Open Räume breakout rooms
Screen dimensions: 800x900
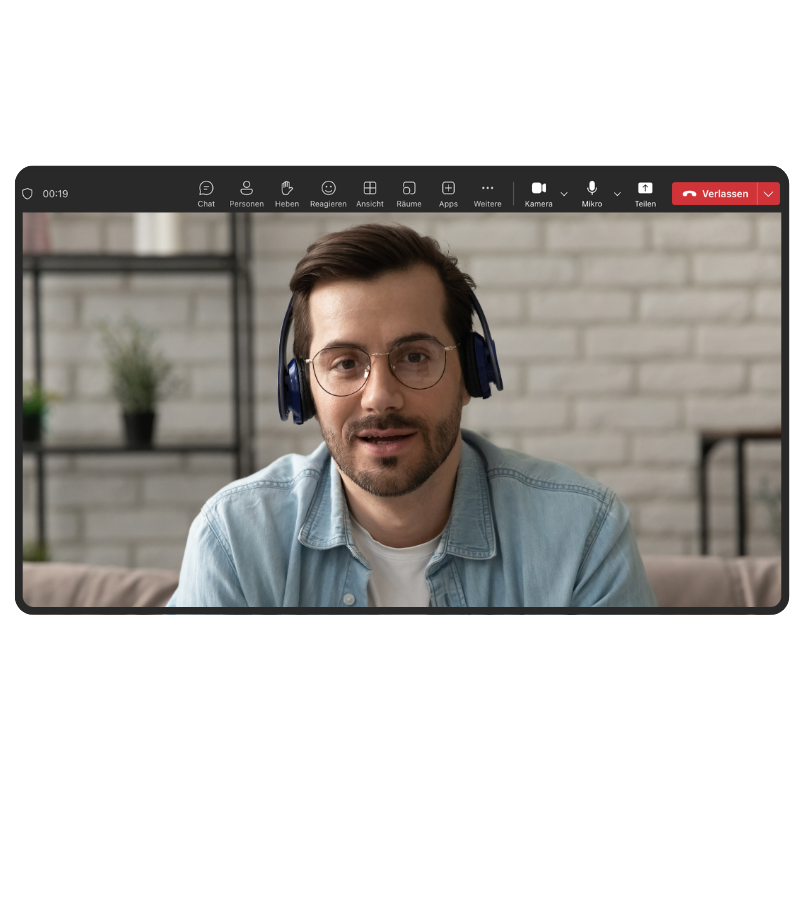click(409, 188)
